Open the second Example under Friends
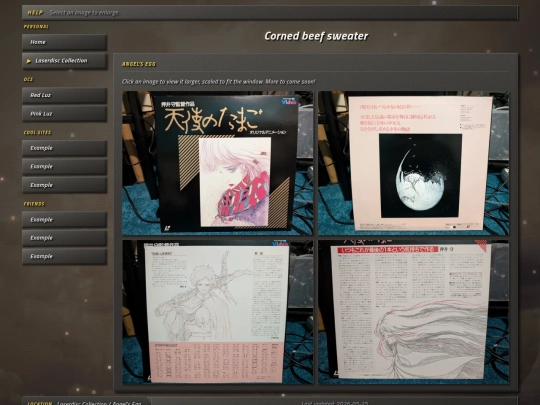The width and height of the screenshot is (540, 405). (64, 238)
